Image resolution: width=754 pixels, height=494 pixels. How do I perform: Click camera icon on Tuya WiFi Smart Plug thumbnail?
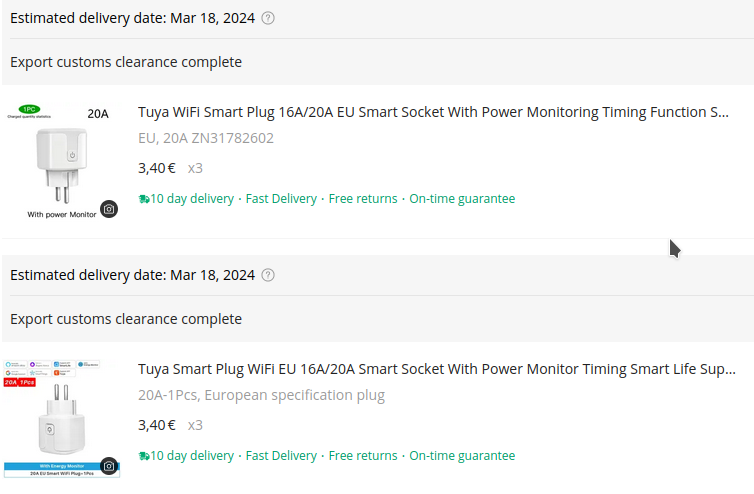click(x=109, y=209)
